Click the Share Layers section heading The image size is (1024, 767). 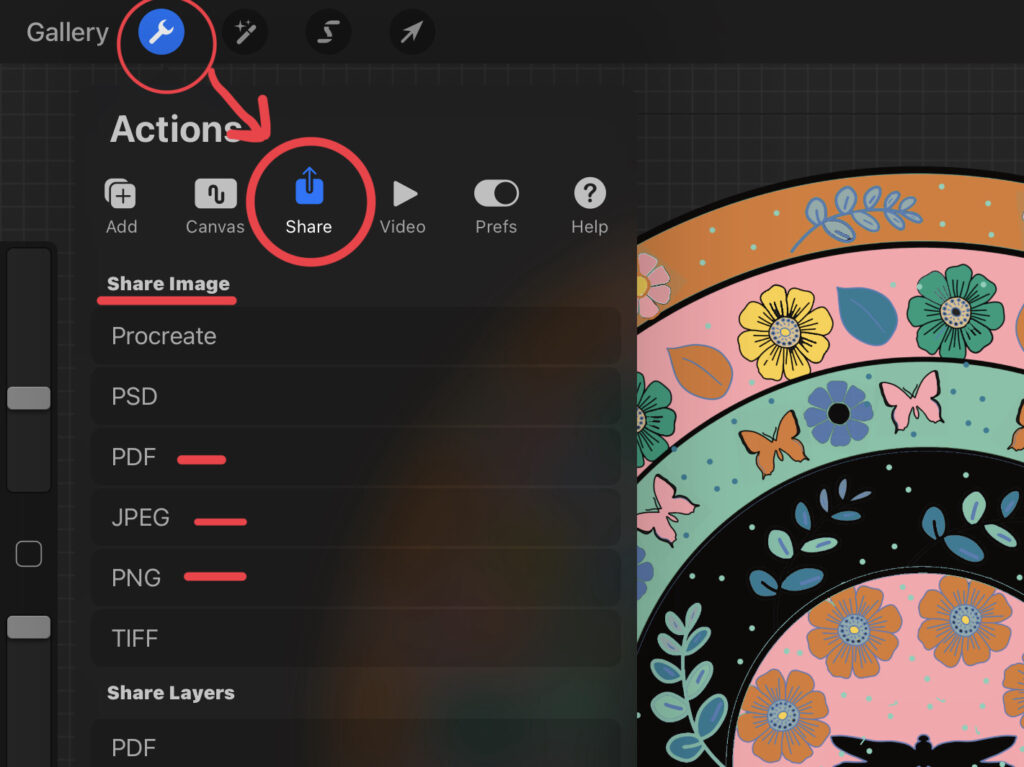(x=170, y=693)
